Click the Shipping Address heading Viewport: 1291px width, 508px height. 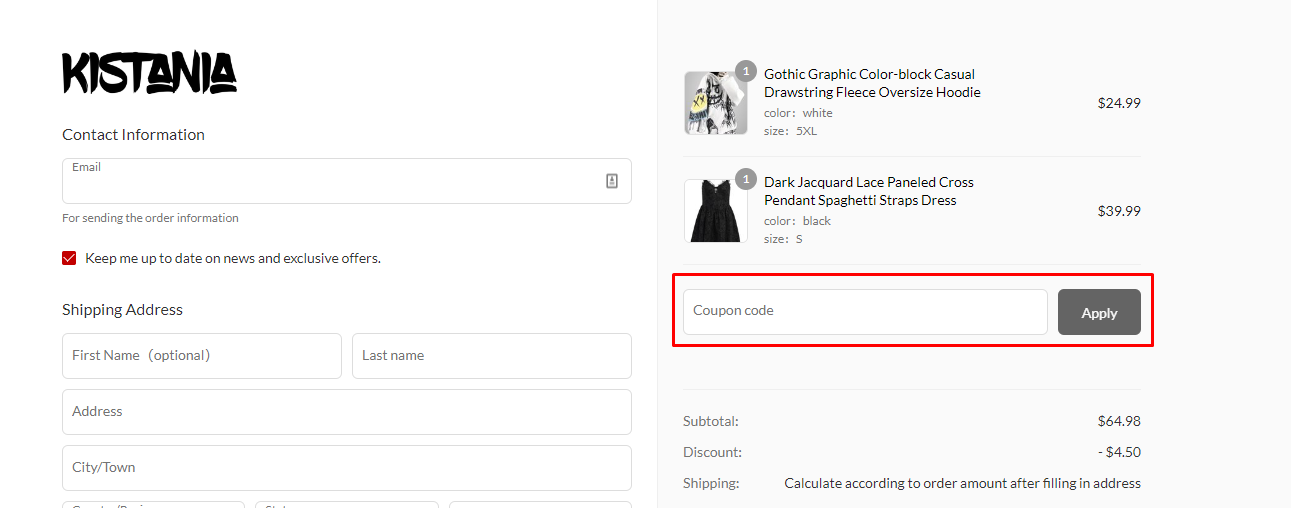coord(122,310)
